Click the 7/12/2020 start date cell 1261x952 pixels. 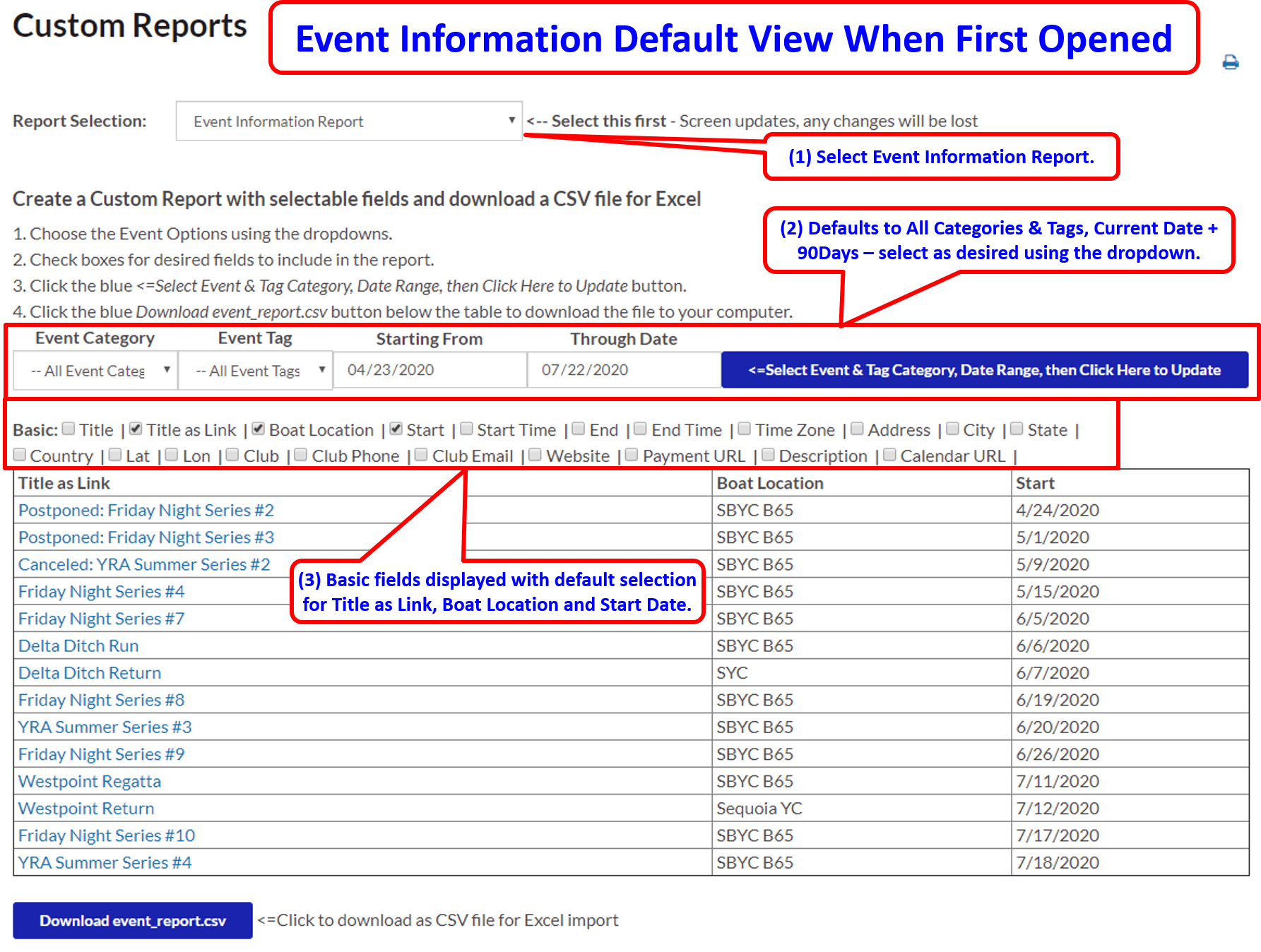(x=1130, y=809)
